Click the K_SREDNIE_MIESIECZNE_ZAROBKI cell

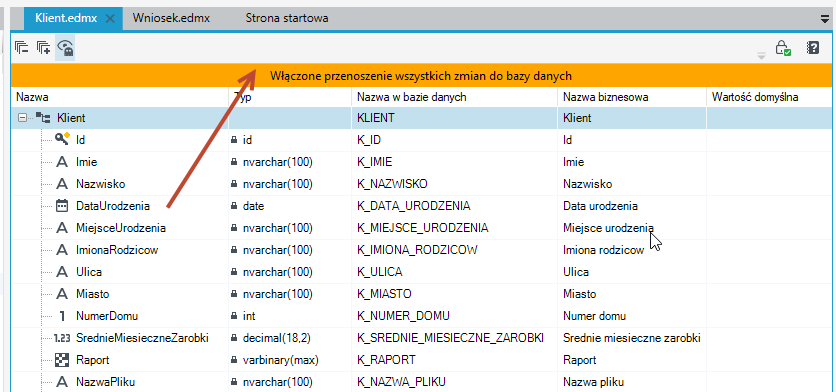pos(455,338)
